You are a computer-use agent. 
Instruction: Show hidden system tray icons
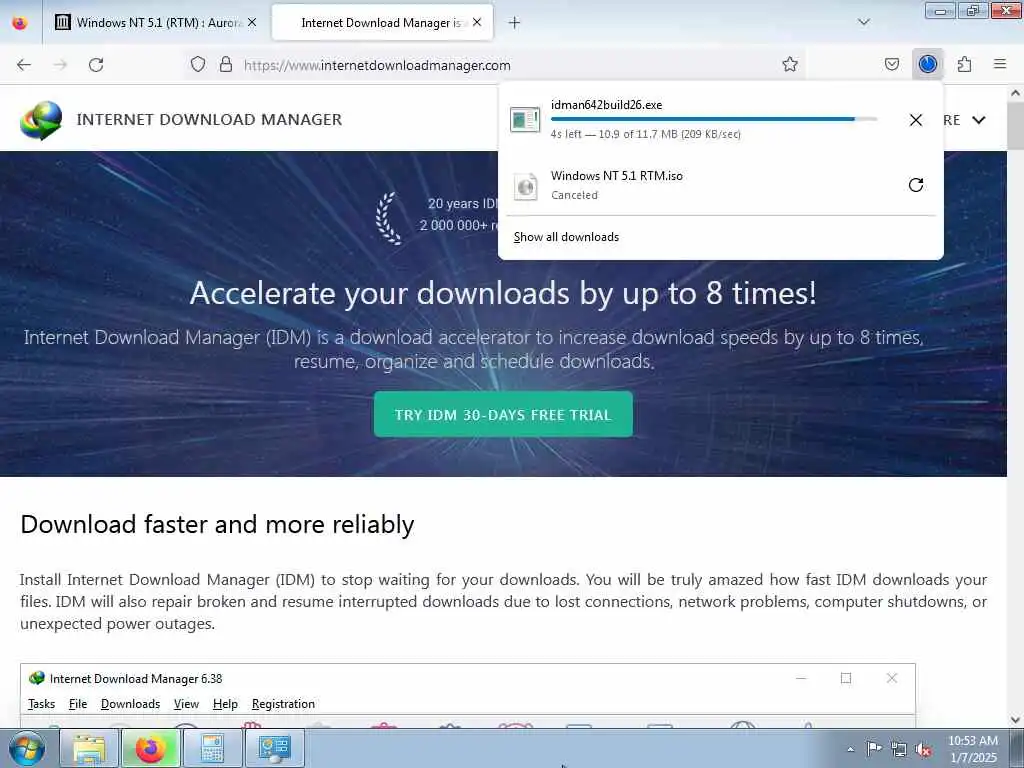(850, 749)
